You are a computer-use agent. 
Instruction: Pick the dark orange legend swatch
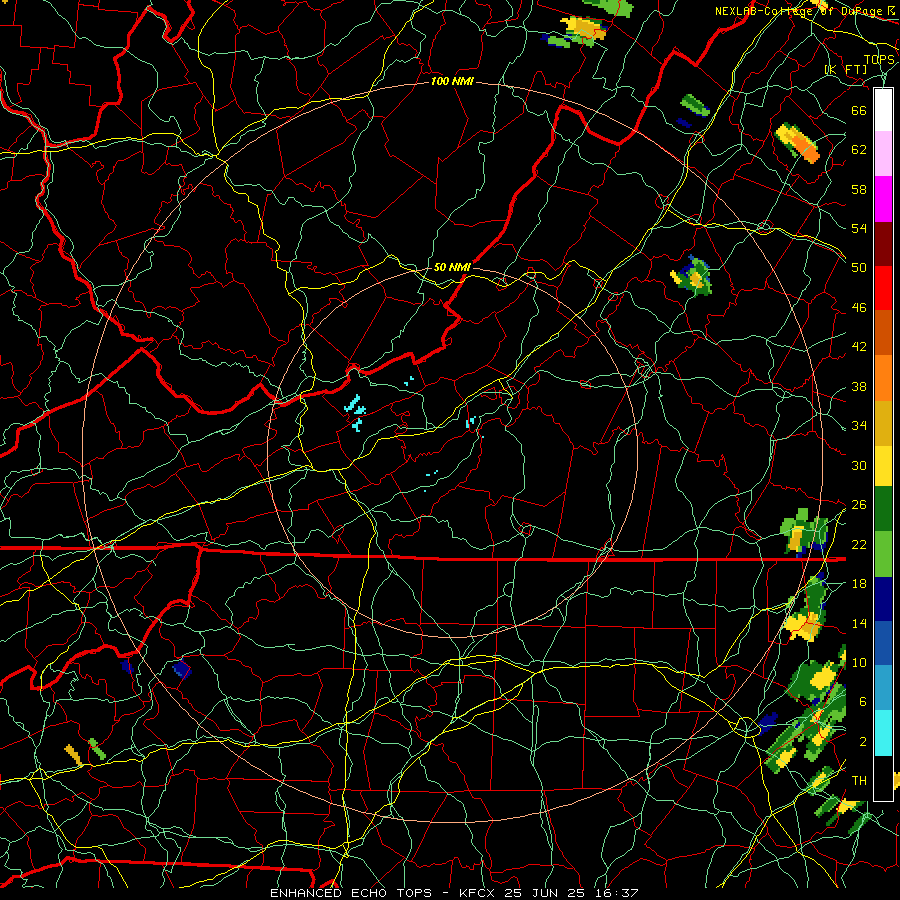click(883, 333)
